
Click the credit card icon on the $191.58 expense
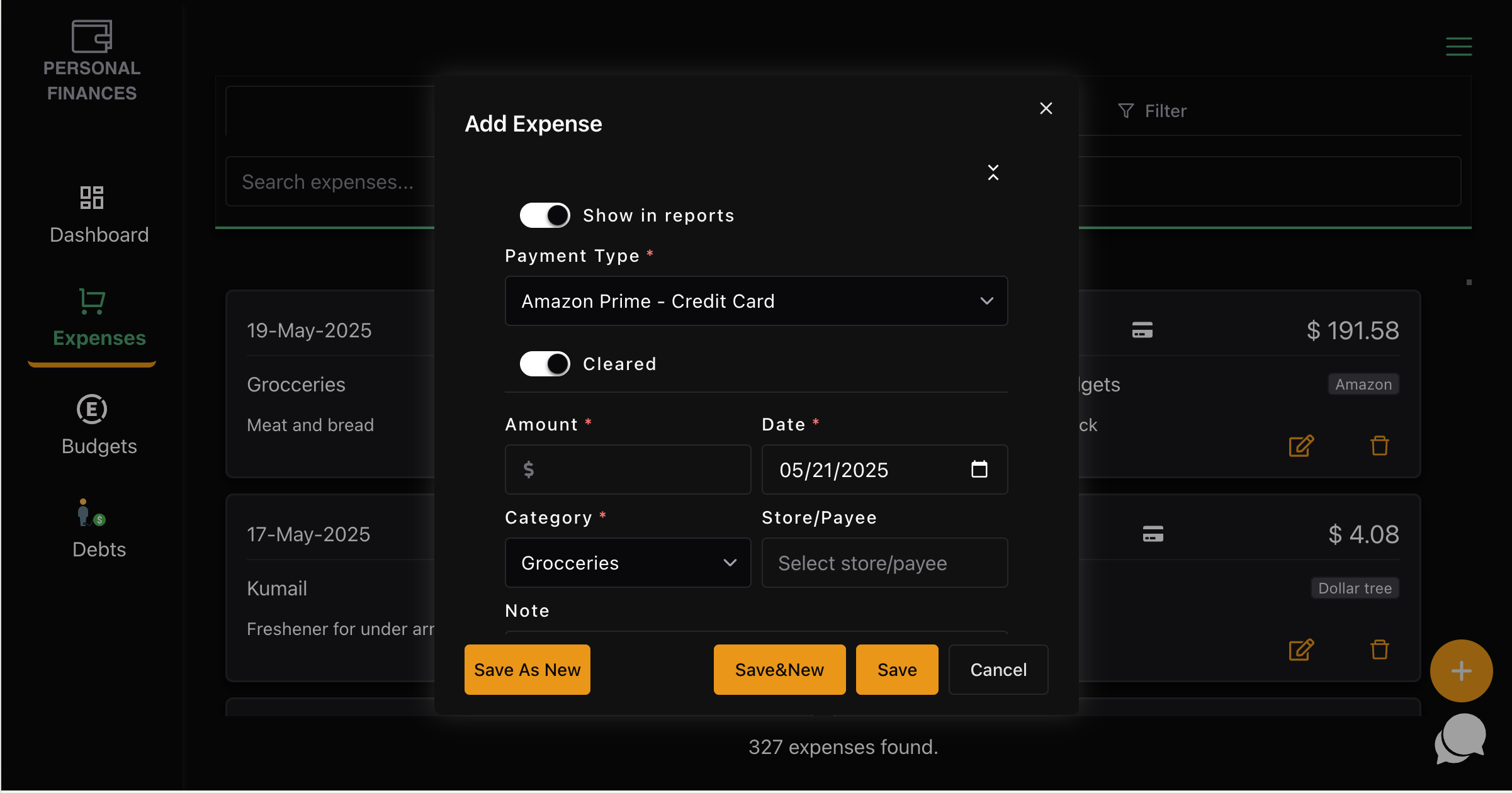pos(1142,330)
